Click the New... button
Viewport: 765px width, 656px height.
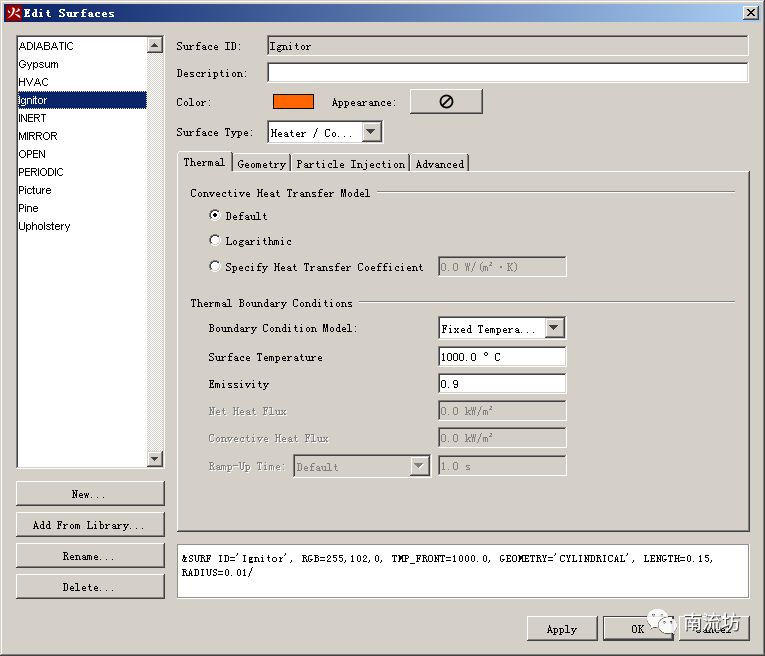[x=89, y=494]
